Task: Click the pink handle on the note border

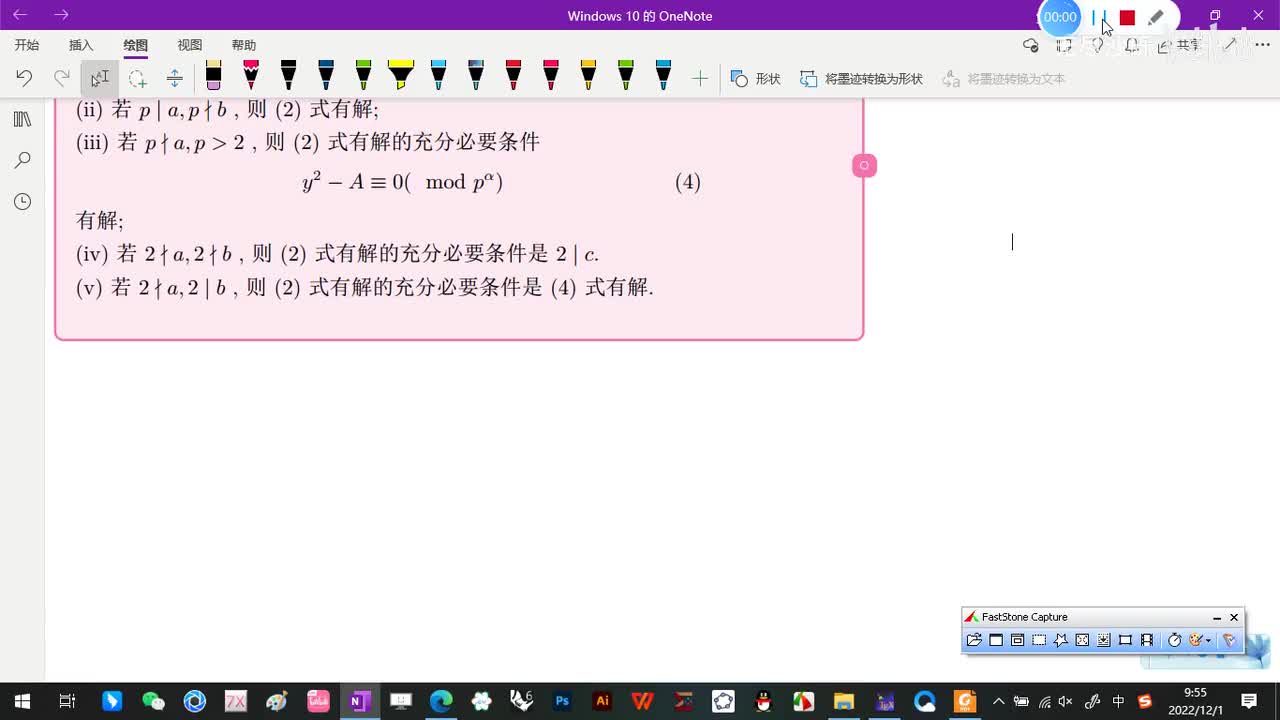Action: pos(864,166)
